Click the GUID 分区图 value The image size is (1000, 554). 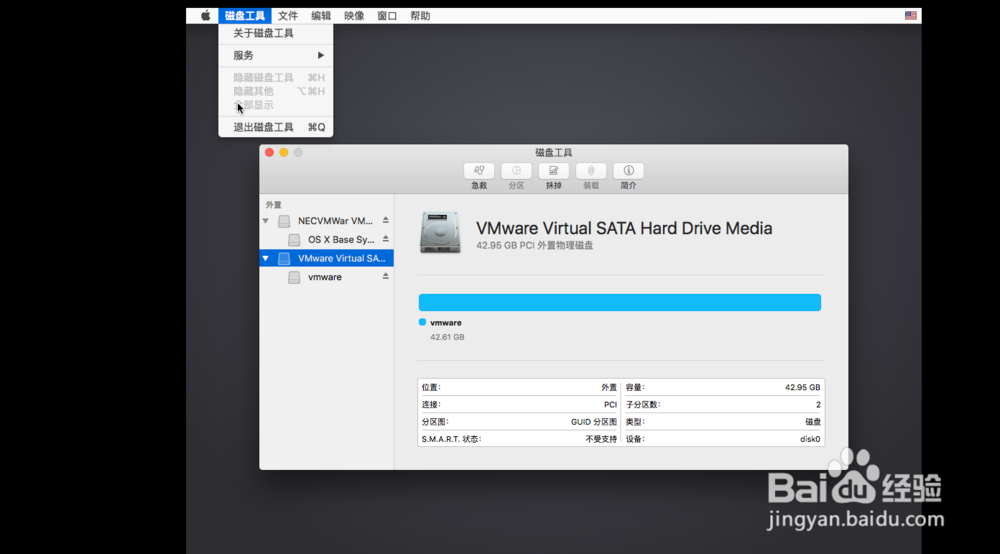(x=594, y=422)
